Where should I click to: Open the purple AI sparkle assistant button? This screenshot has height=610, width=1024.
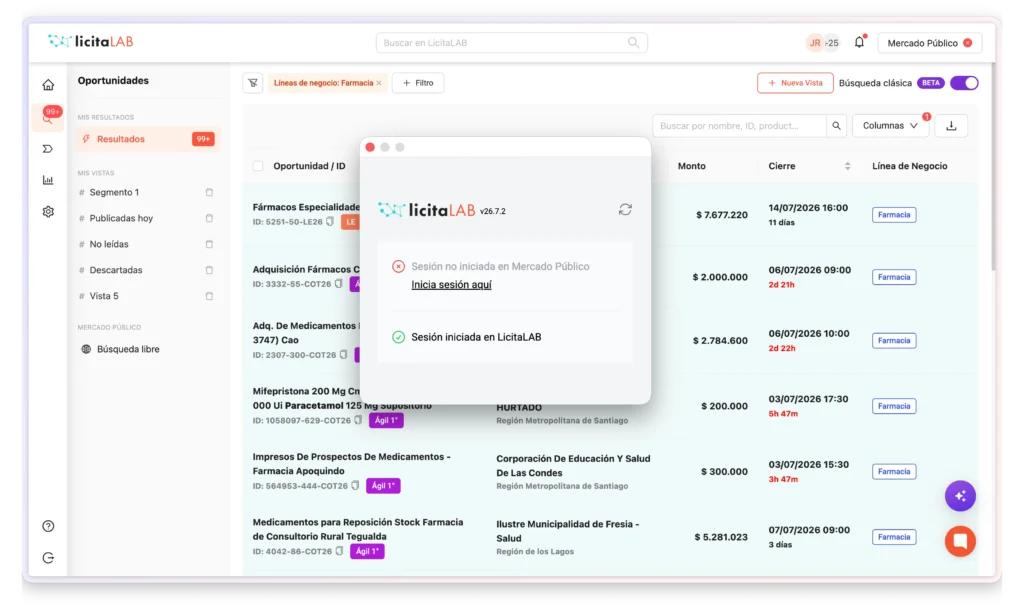click(960, 496)
